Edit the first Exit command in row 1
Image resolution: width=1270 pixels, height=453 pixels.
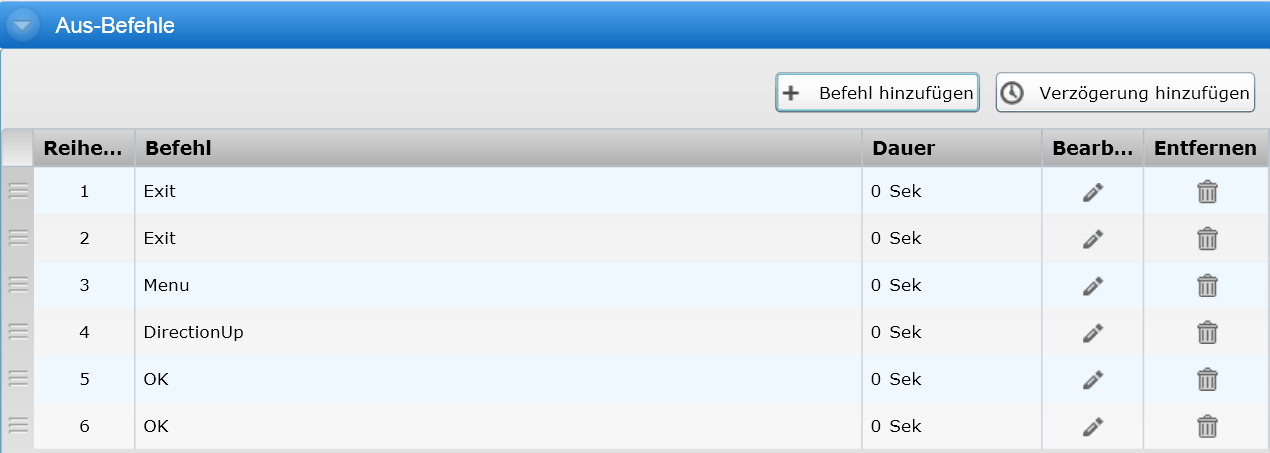pos(1093,192)
